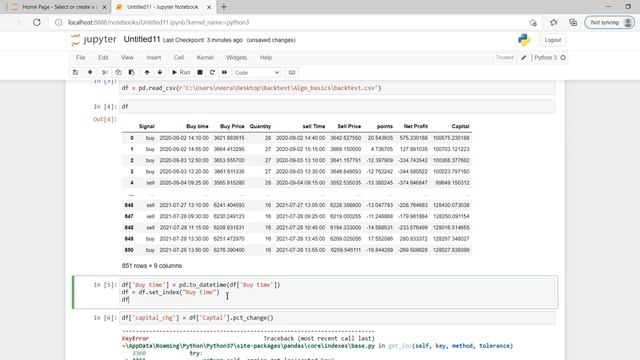Image resolution: width=640 pixels, height=360 pixels.
Task: Focus the localhost address bar
Action: click(x=286, y=22)
